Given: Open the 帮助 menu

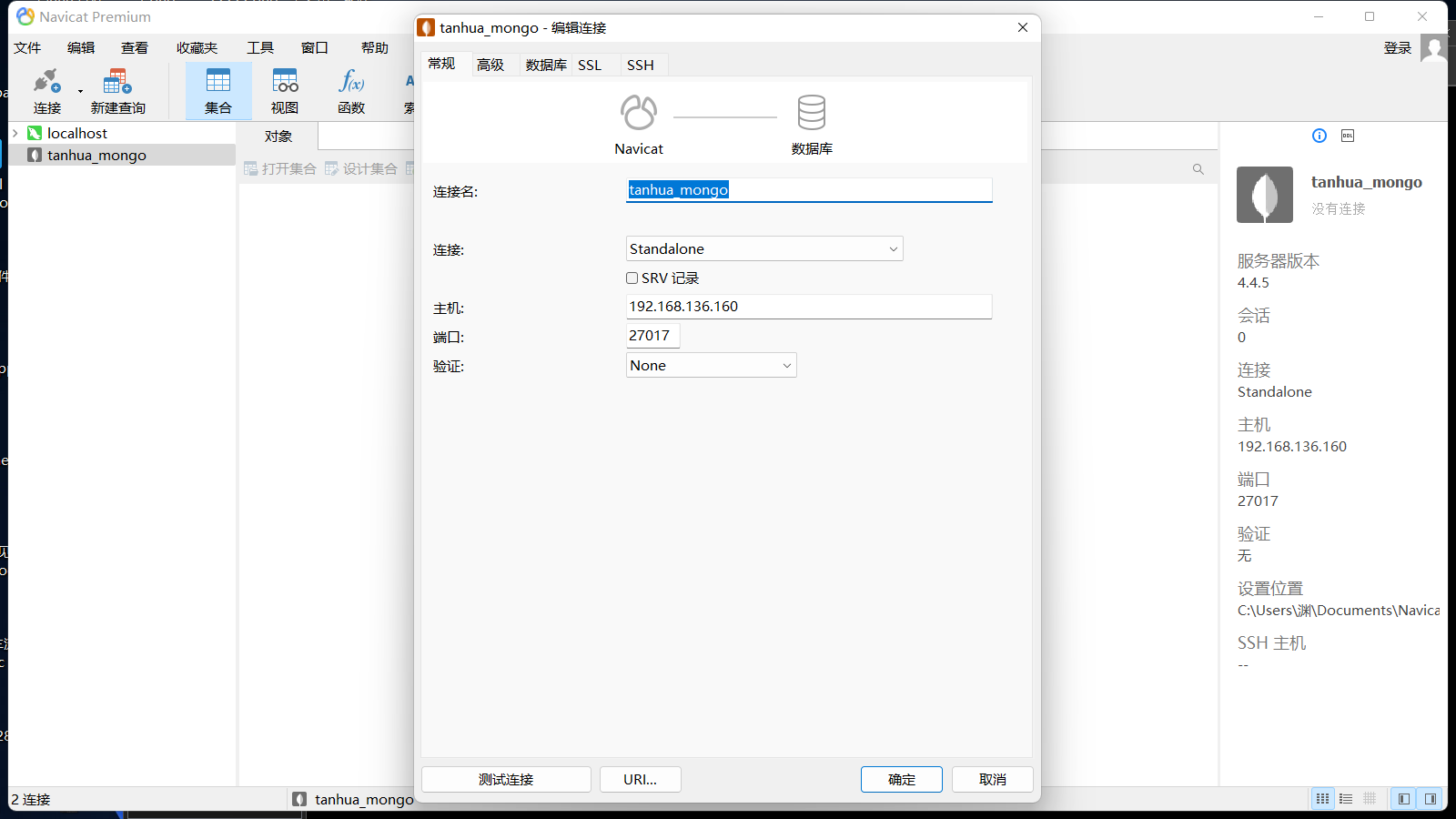Looking at the screenshot, I should (375, 48).
